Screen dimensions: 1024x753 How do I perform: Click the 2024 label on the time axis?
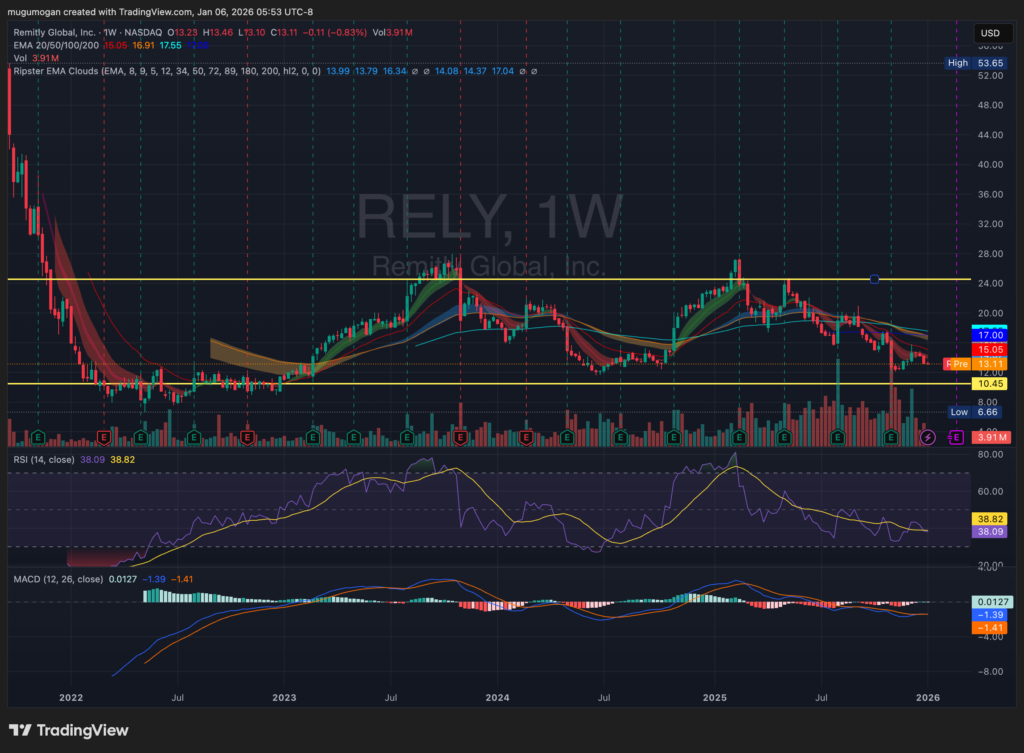click(497, 695)
